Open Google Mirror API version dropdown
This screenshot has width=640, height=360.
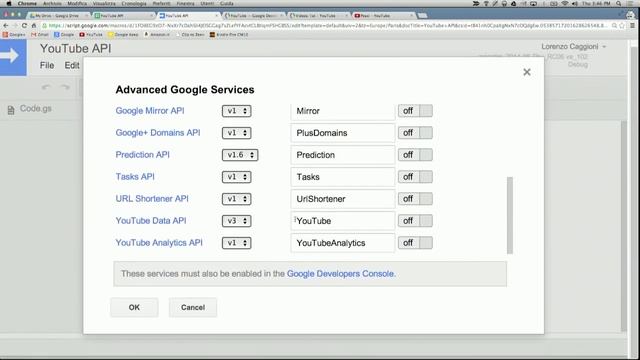coord(236,111)
